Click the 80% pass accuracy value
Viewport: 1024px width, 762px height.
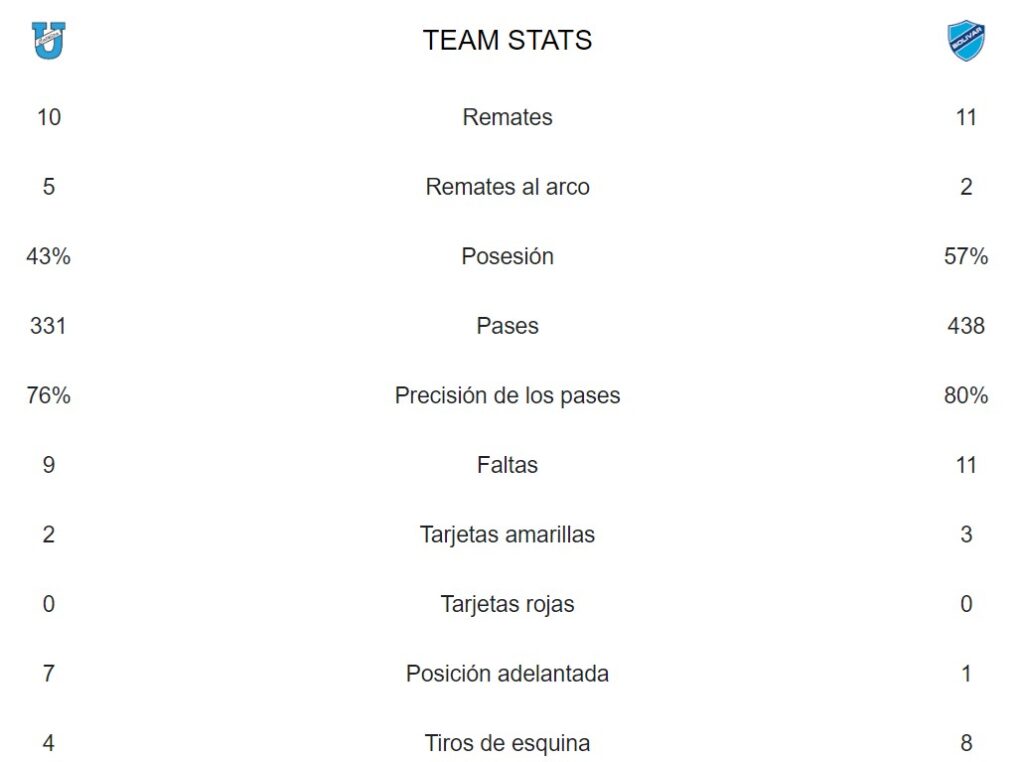click(x=966, y=396)
